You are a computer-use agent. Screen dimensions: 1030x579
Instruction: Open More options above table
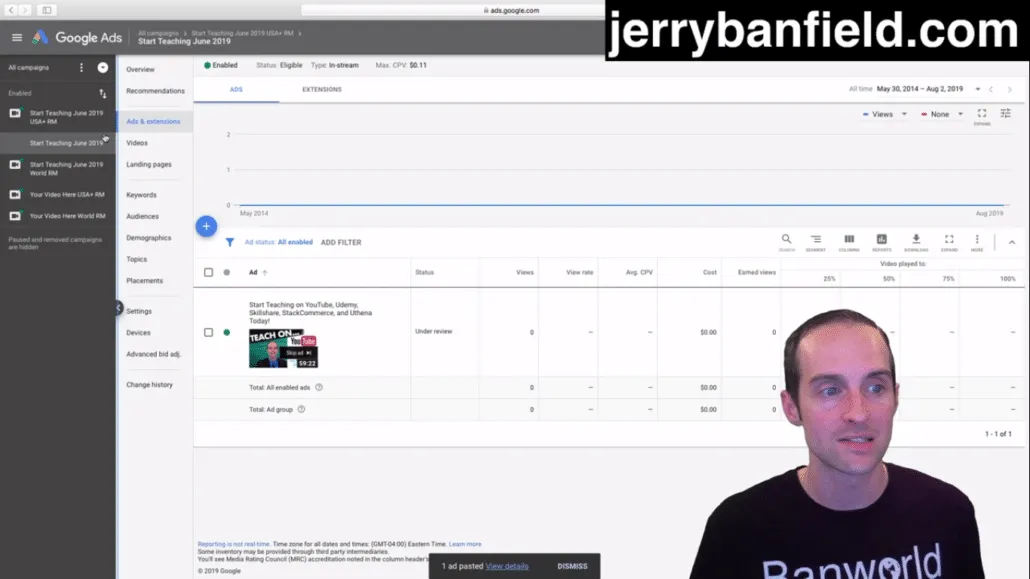977,242
